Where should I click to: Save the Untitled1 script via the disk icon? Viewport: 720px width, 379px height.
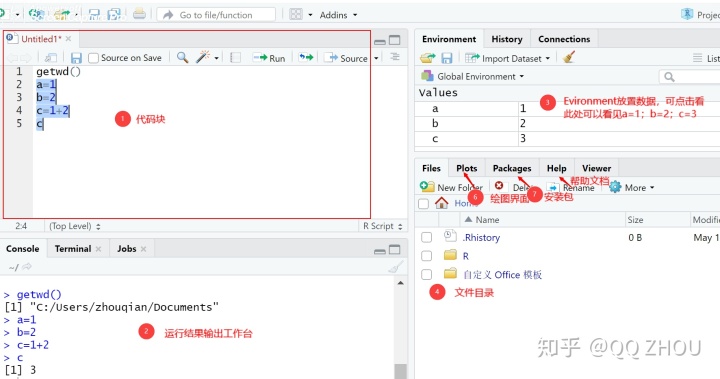(x=76, y=58)
